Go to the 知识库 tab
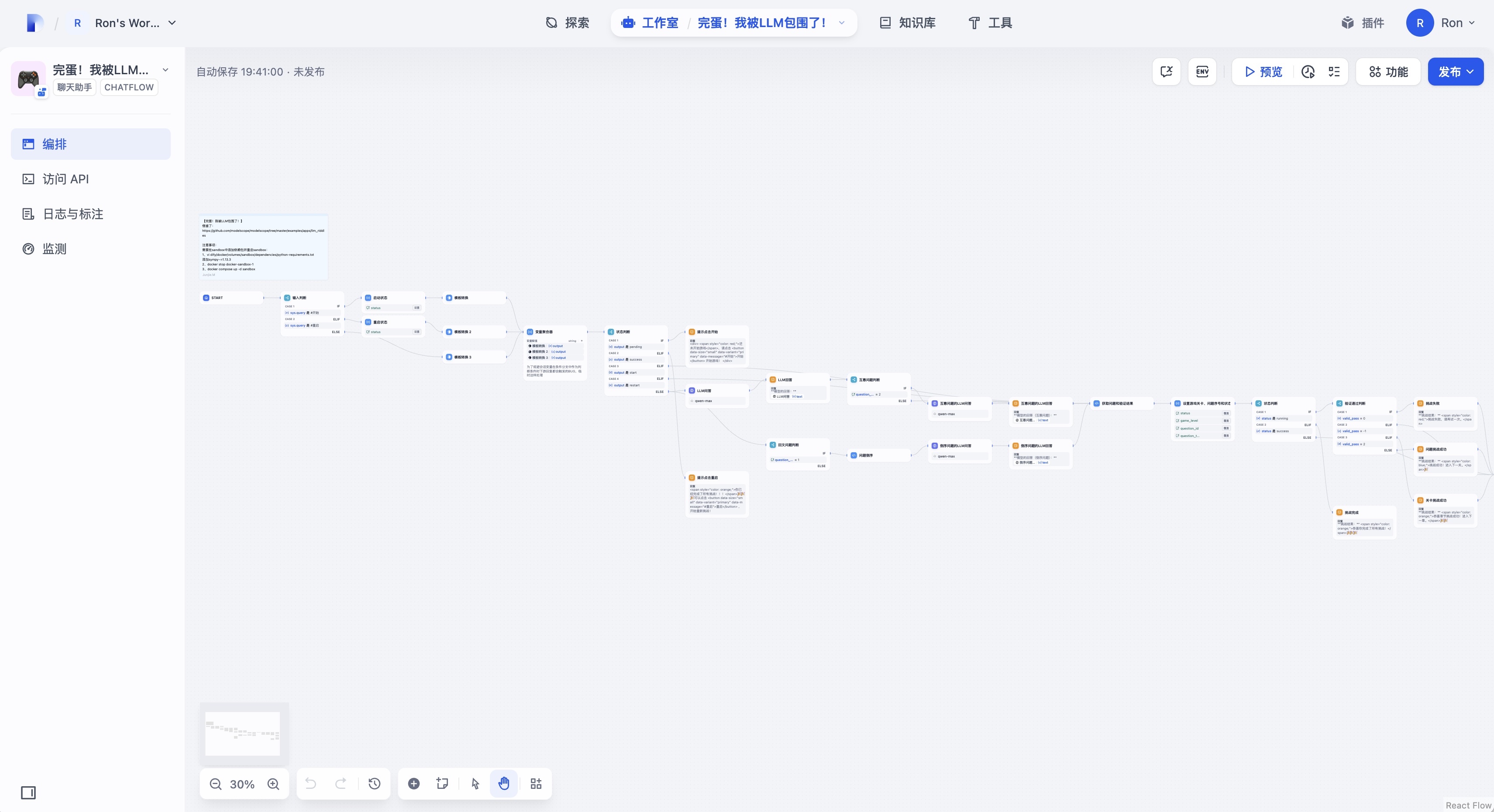Image resolution: width=1494 pixels, height=812 pixels. click(908, 23)
